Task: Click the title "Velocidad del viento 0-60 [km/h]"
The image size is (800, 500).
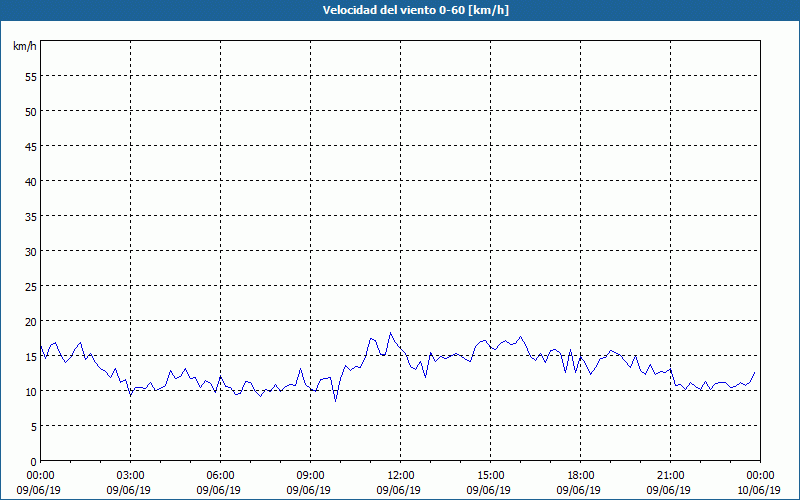Action: [415, 10]
